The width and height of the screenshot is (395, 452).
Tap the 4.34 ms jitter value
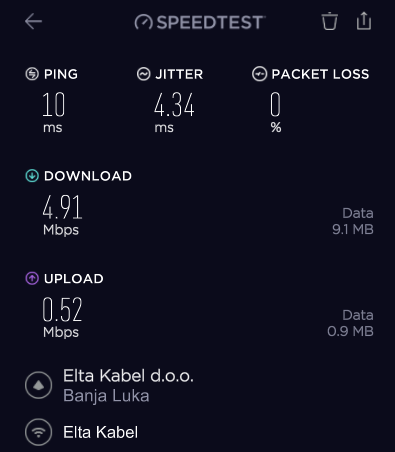pyautogui.click(x=174, y=112)
